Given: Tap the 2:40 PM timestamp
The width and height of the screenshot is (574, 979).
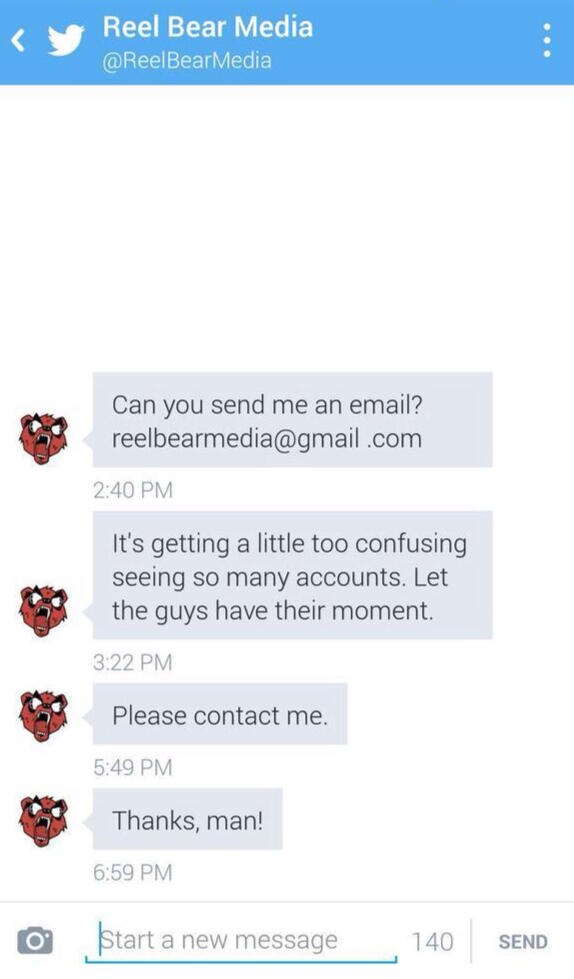Looking at the screenshot, I should coord(132,490).
